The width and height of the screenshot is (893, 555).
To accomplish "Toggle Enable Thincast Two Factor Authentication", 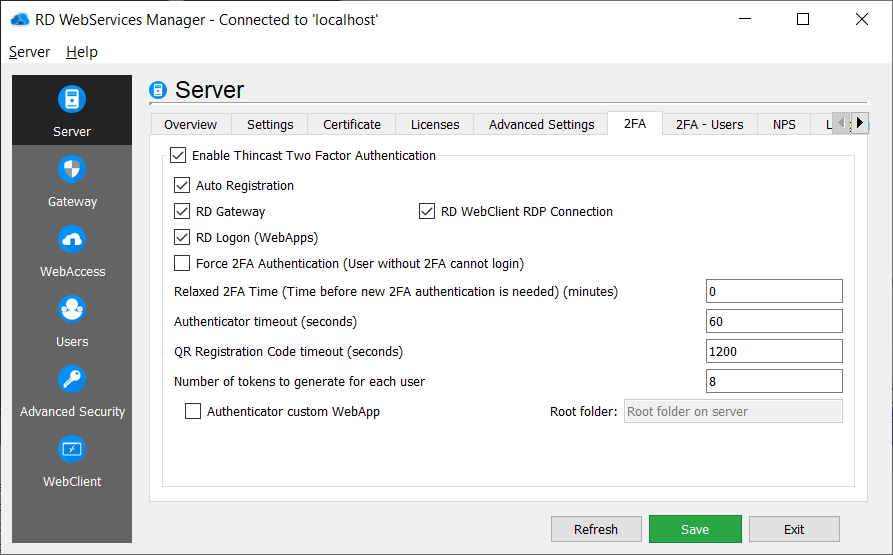I will [x=178, y=155].
